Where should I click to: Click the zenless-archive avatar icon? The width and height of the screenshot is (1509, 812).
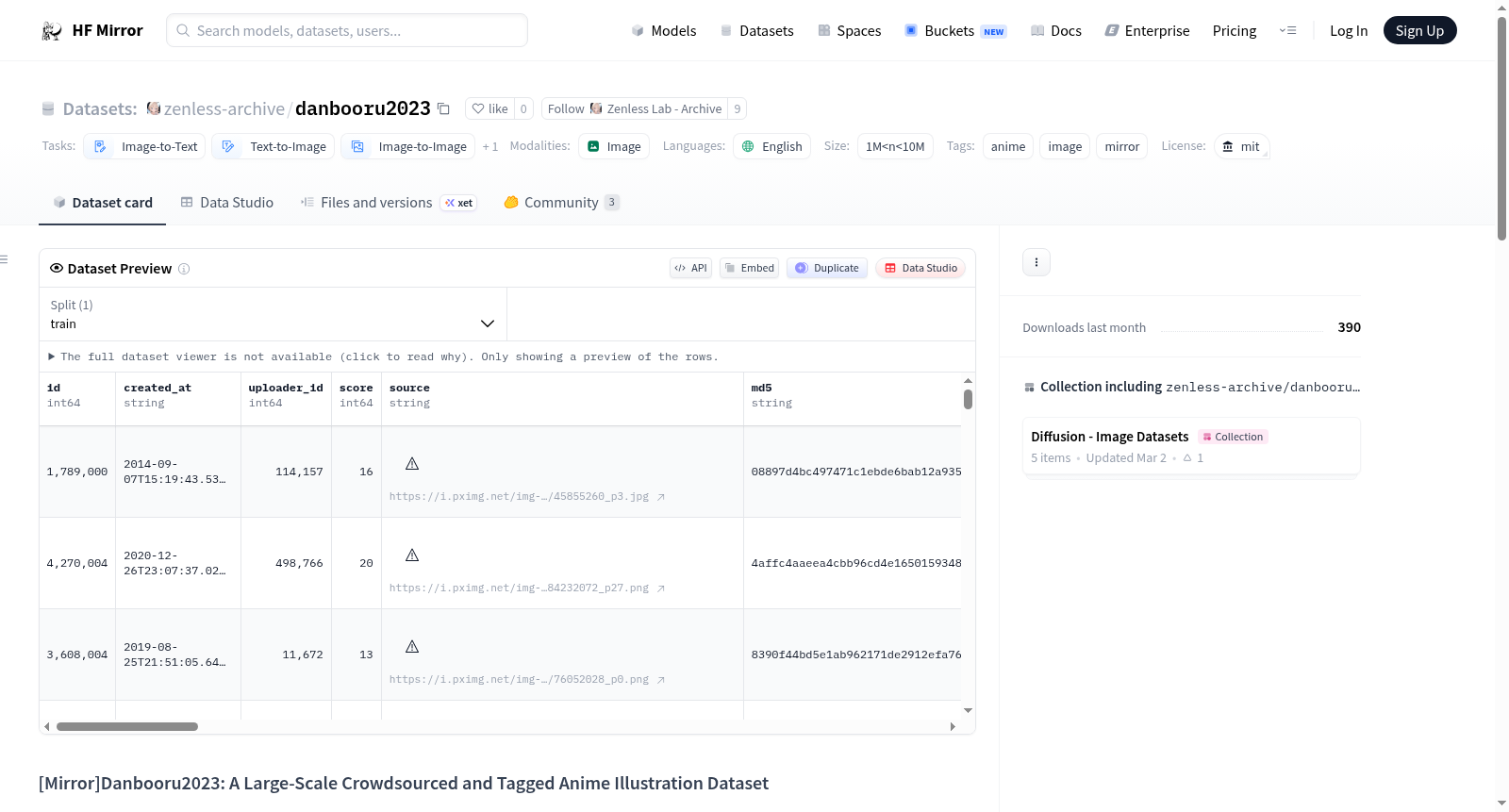tap(154, 108)
